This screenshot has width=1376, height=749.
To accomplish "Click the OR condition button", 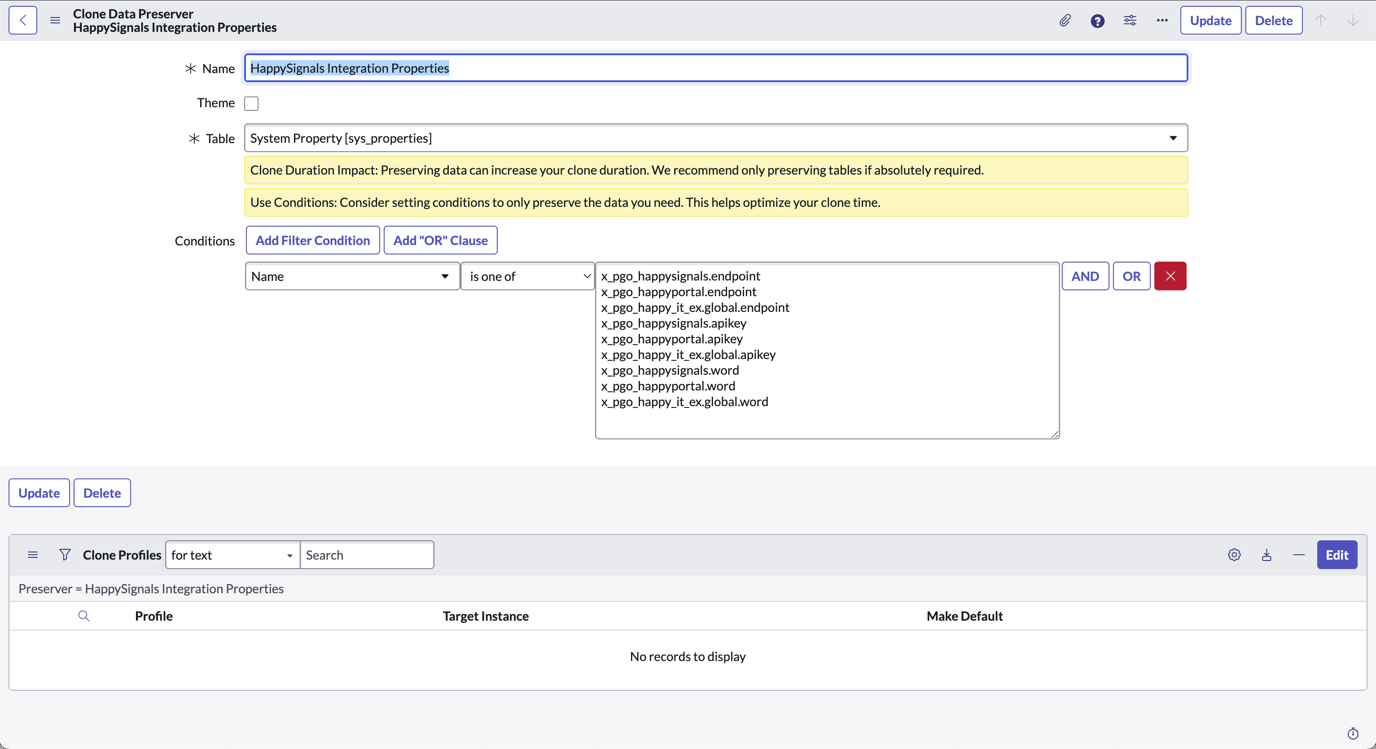I will click(1131, 276).
